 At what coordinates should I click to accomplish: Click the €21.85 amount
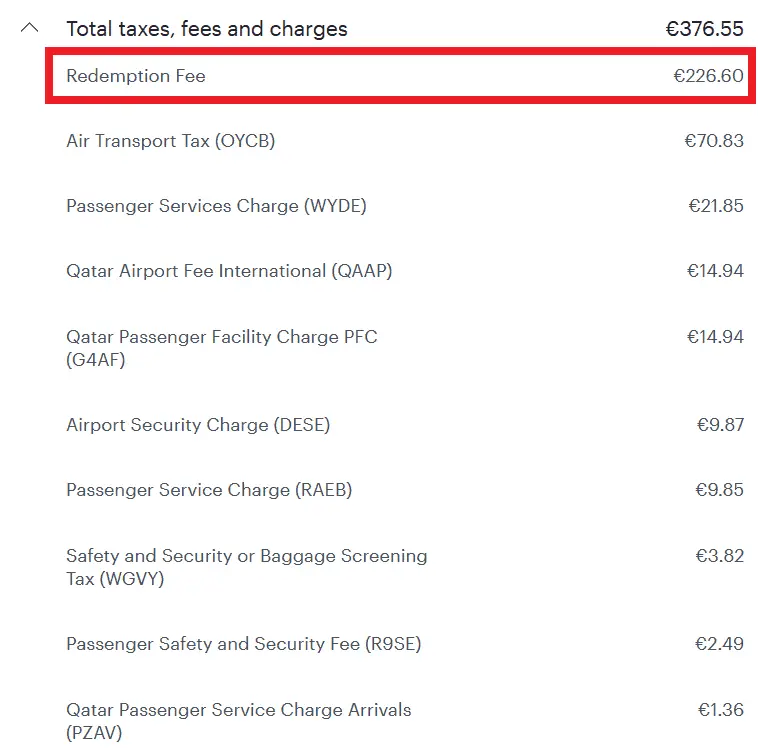click(715, 206)
